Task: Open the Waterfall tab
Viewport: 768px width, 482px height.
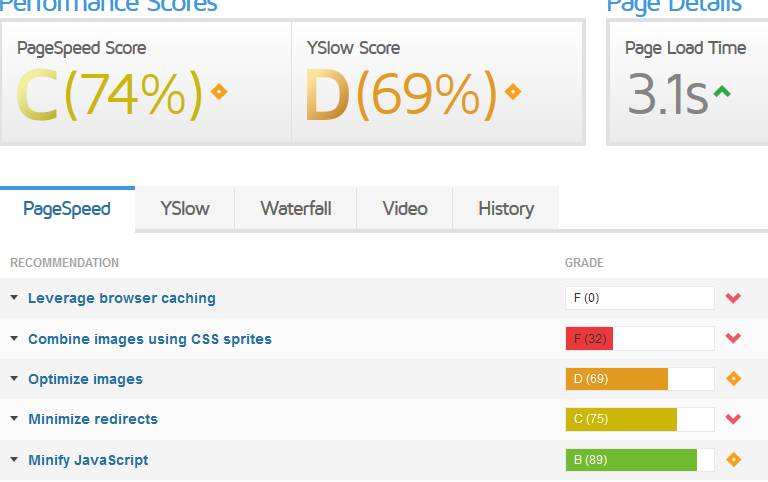Action: point(295,209)
